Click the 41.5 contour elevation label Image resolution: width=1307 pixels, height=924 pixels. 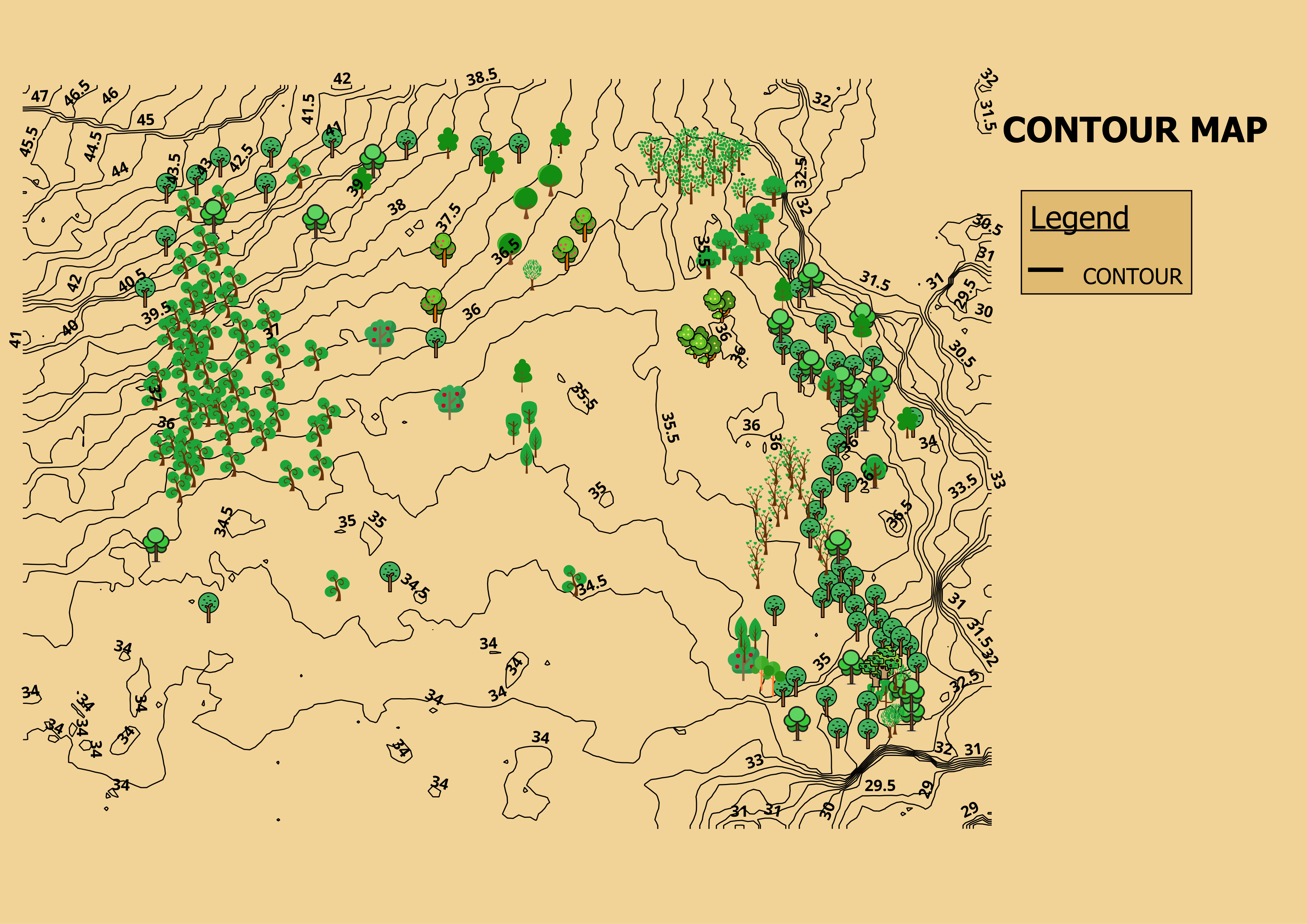click(308, 109)
